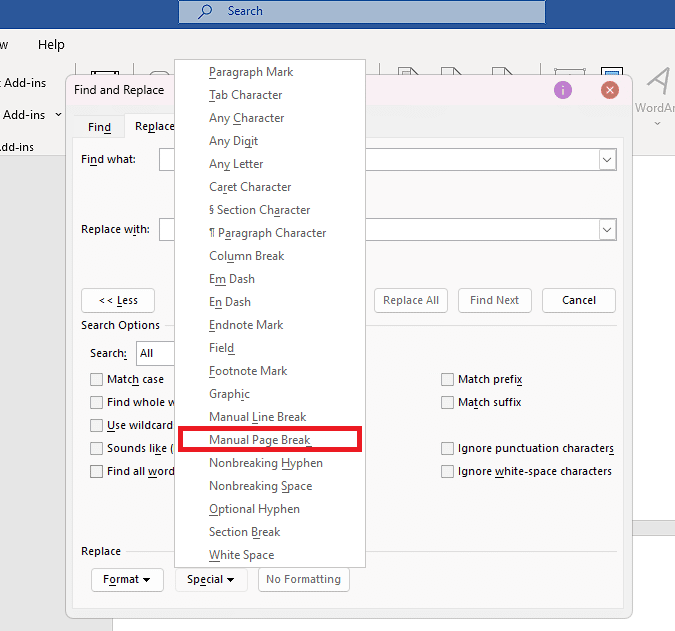
Task: Collapse the Special dropdown button
Action: 210,579
